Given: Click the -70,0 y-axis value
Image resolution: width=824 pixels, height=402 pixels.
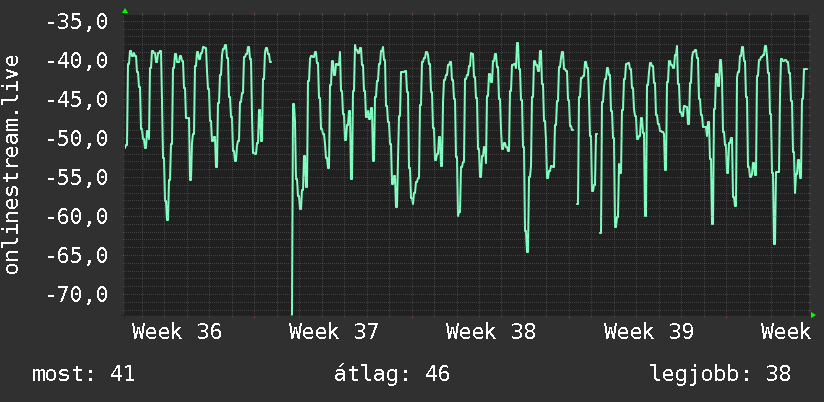Looking at the screenshot, I should 77,295.
